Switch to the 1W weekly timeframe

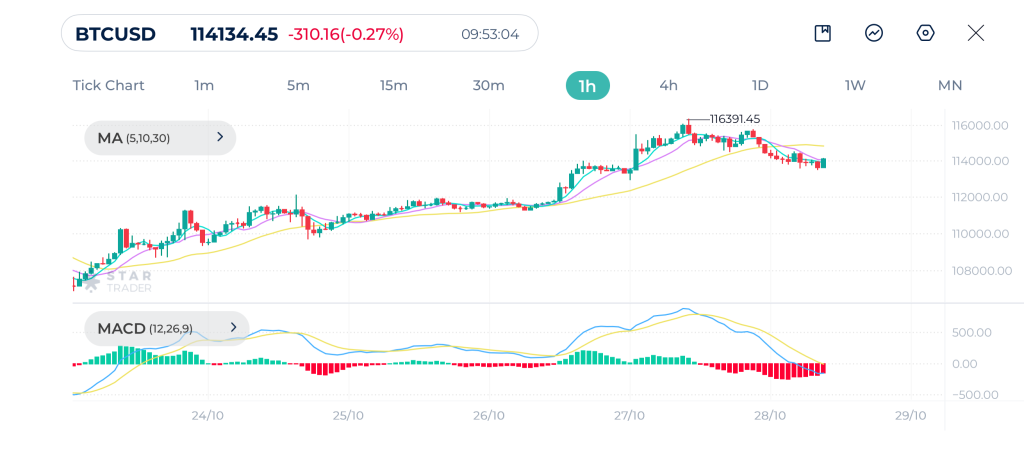855,85
